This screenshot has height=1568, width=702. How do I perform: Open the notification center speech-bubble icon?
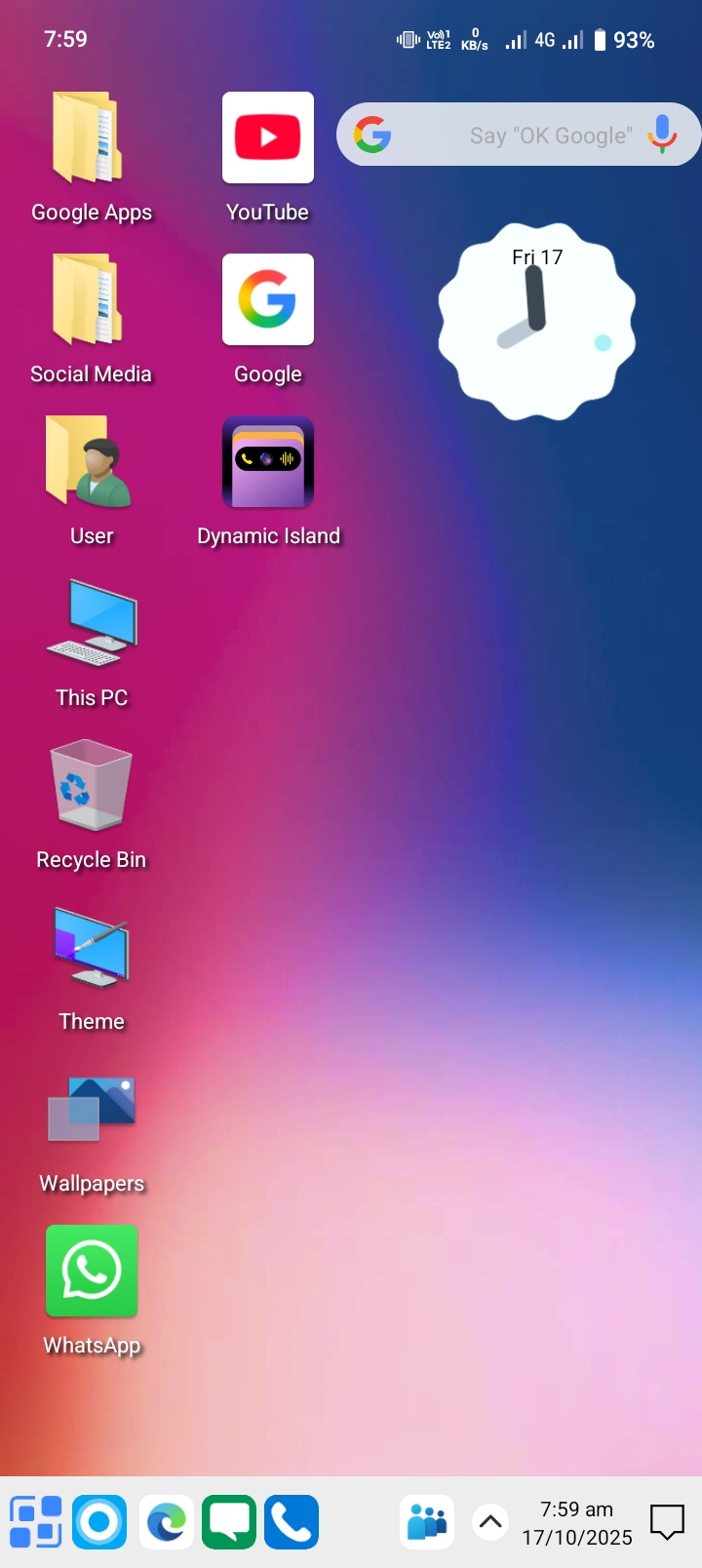(x=668, y=1521)
